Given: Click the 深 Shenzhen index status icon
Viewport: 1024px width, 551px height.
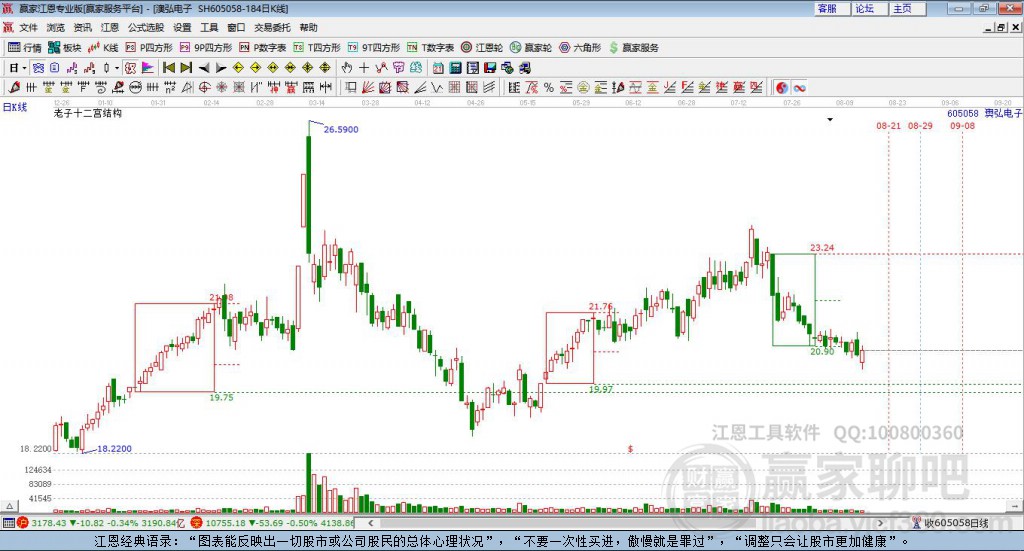Looking at the screenshot, I should tap(197, 523).
